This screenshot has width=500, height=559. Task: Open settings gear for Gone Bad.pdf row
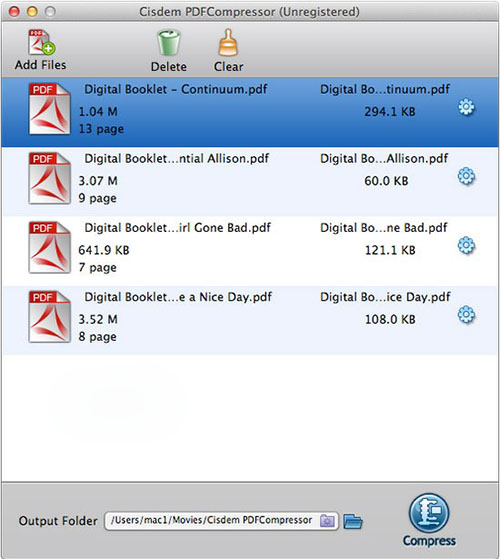pyautogui.click(x=466, y=246)
